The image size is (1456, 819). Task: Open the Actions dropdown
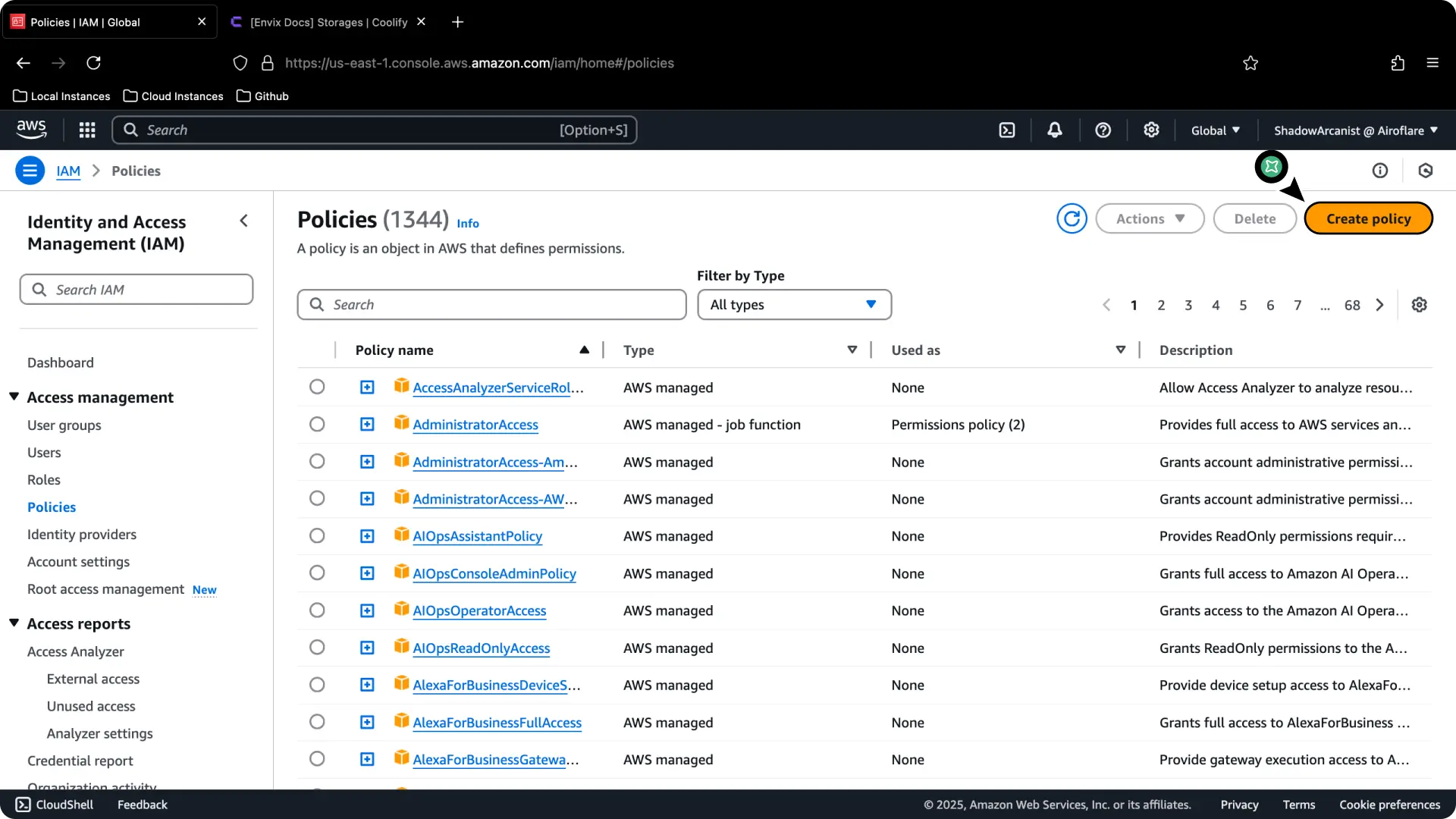click(1149, 218)
